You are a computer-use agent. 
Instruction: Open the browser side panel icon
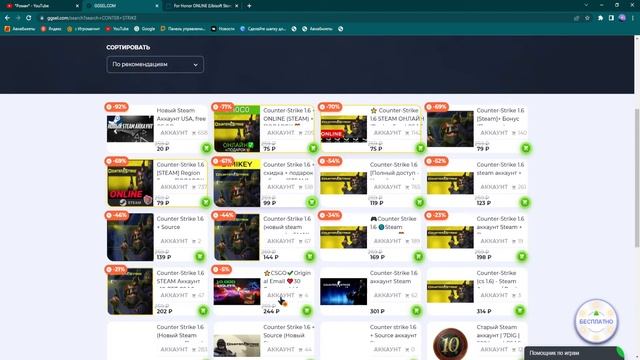(x=611, y=18)
